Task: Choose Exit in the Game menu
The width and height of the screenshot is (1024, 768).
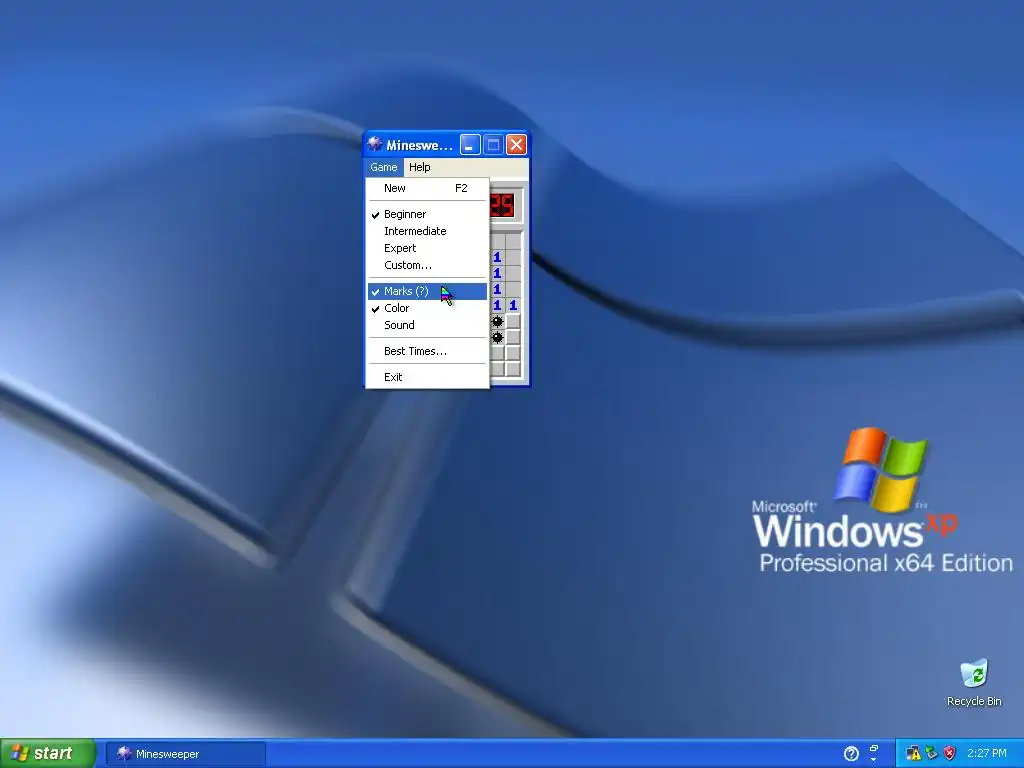Action: pos(427,377)
